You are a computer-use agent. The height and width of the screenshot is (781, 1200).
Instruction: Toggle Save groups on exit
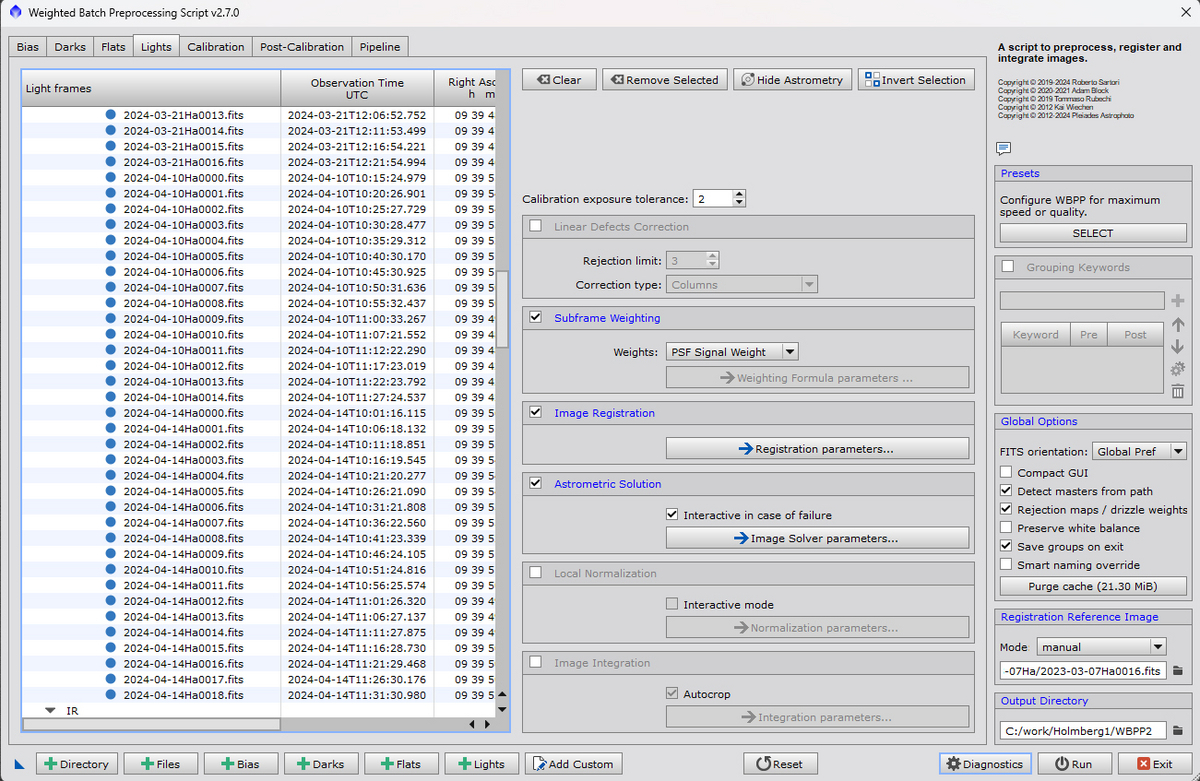(x=1007, y=546)
